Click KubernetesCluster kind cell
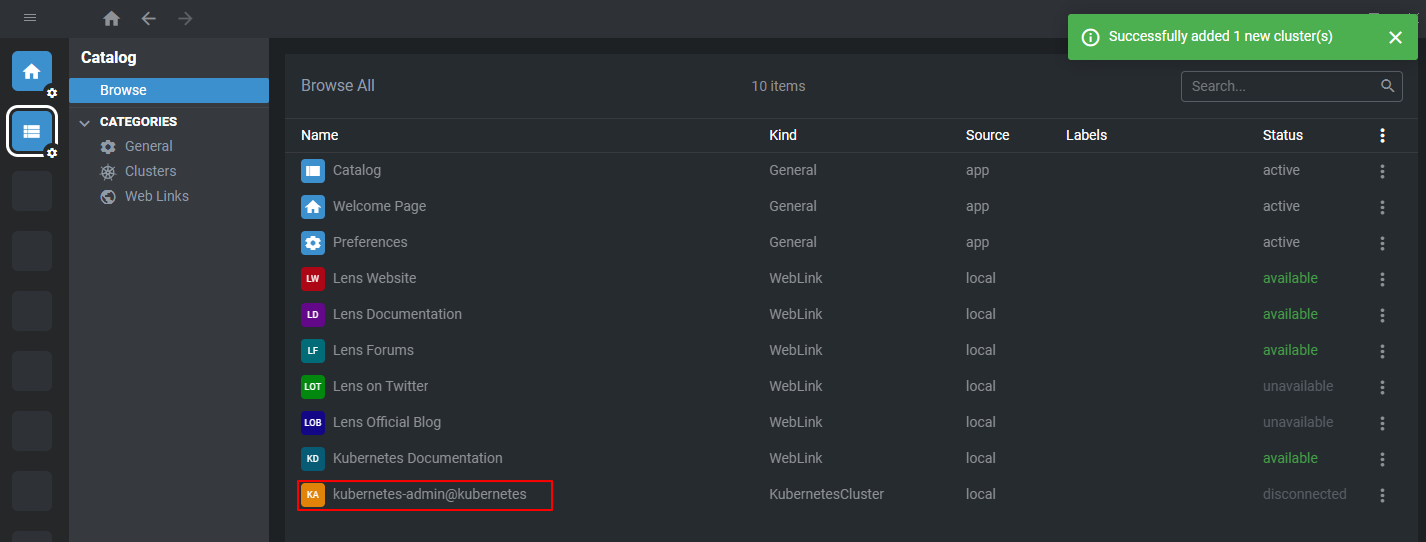 pyautogui.click(x=826, y=494)
